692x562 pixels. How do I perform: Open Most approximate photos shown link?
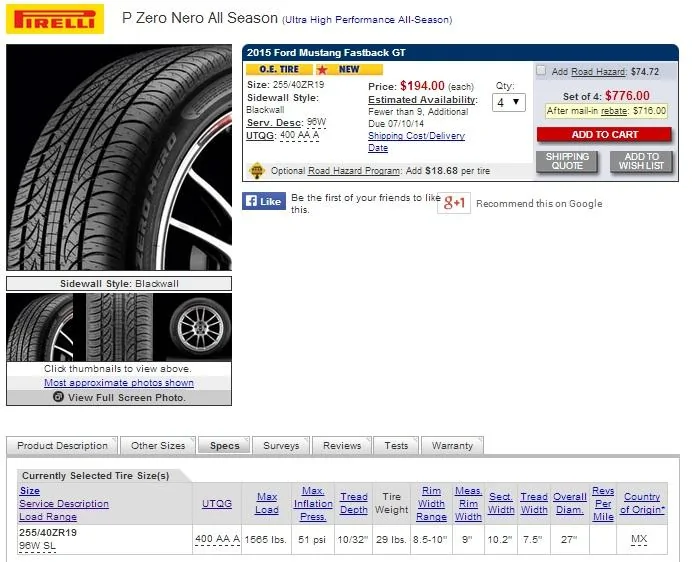click(119, 383)
